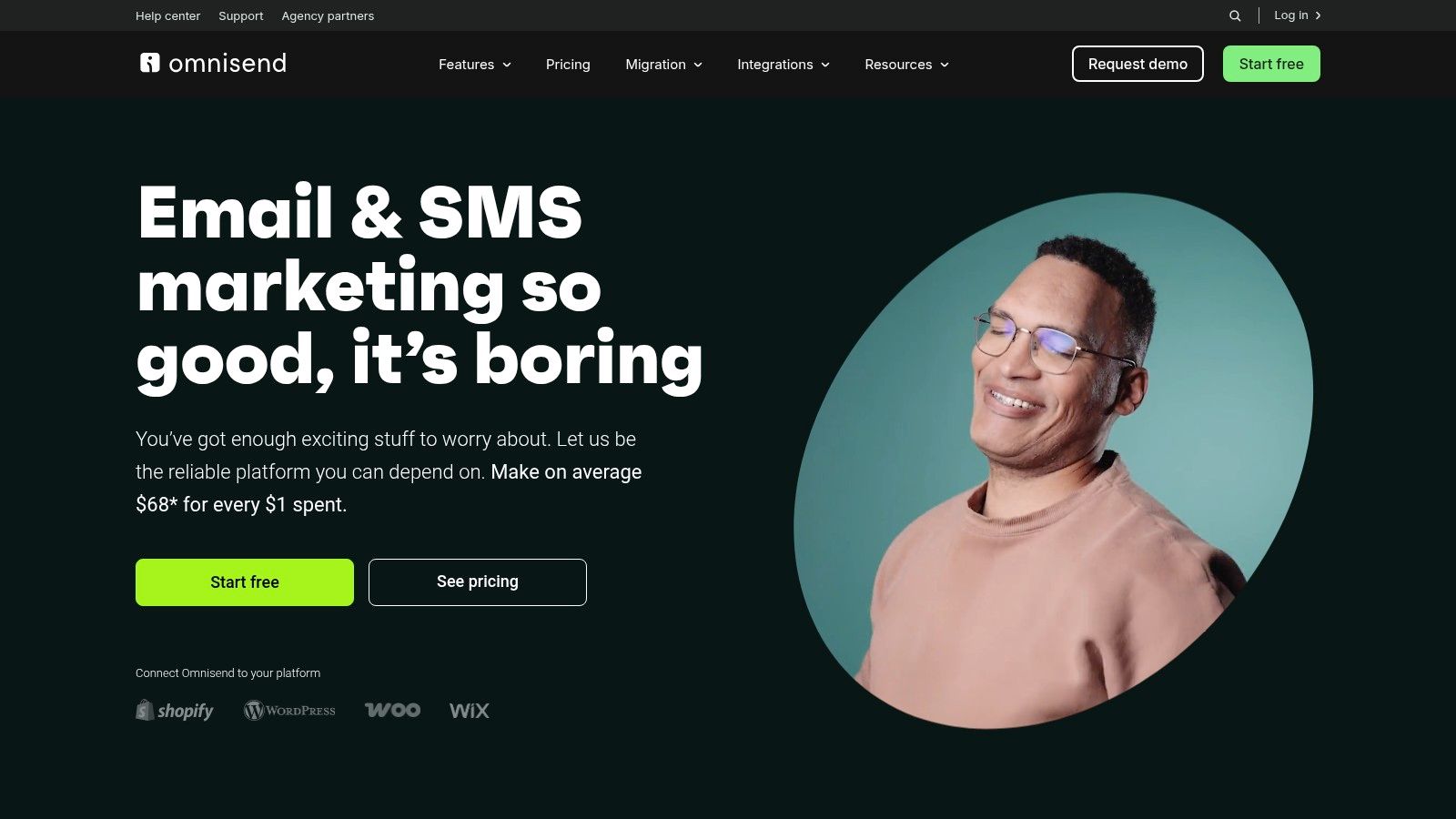
Task: Select the WordPress platform logo
Action: coord(289,711)
